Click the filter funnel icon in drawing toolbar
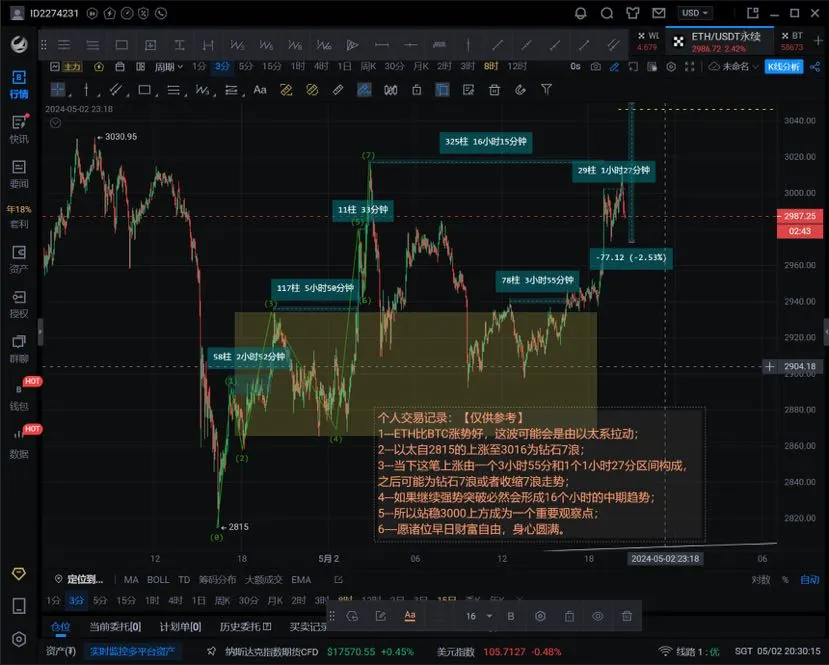This screenshot has height=665, width=829. coord(546,90)
